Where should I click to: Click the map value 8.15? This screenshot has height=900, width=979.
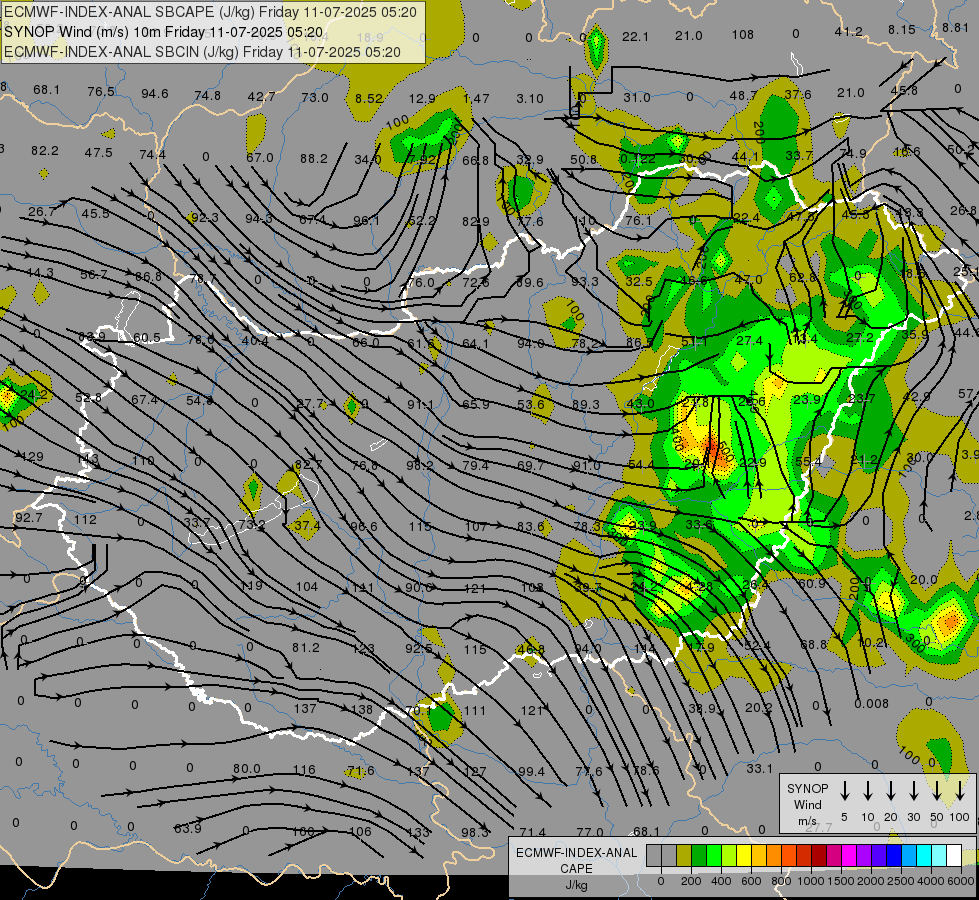point(902,29)
